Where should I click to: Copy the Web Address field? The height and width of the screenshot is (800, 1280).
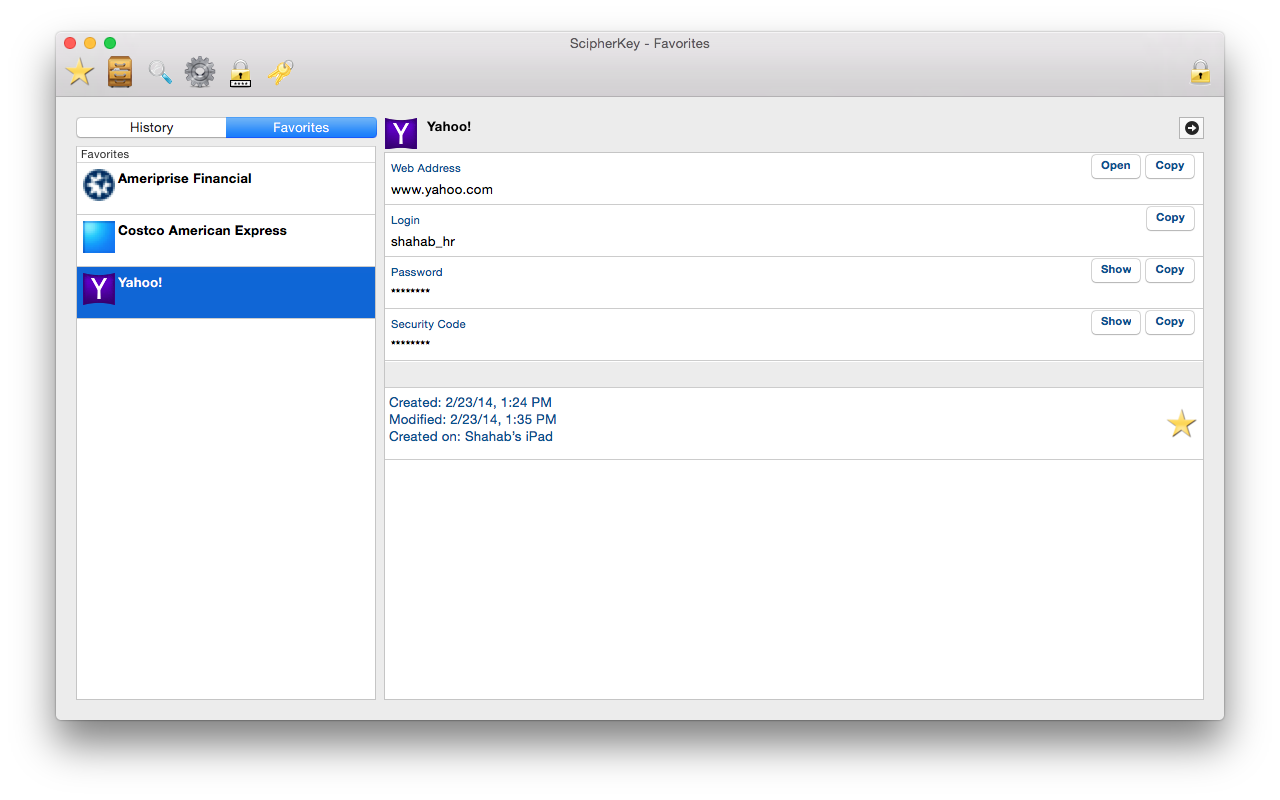click(x=1169, y=166)
